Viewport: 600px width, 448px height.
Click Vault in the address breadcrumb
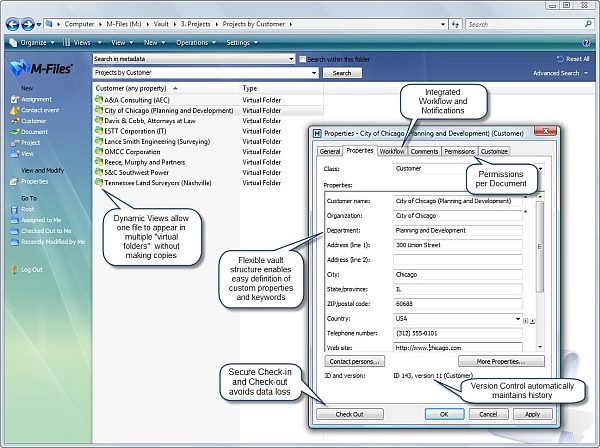[161, 24]
